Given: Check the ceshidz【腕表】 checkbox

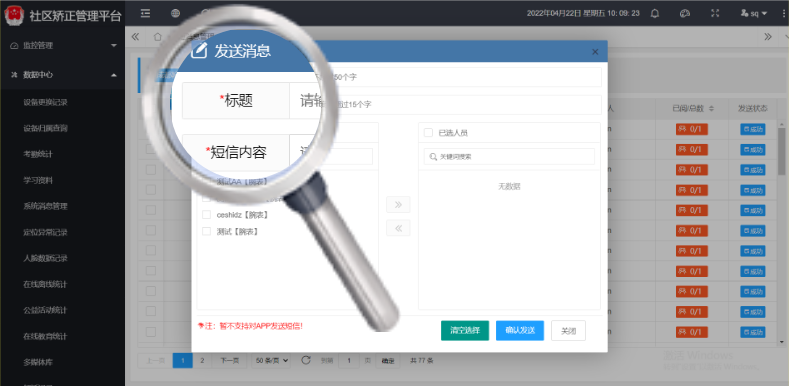Looking at the screenshot, I should click(x=206, y=215).
